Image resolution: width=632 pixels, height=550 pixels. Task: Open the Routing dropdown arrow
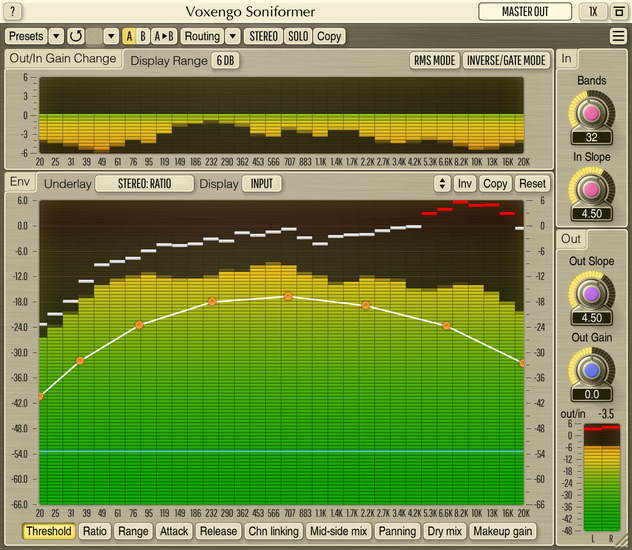coord(233,36)
